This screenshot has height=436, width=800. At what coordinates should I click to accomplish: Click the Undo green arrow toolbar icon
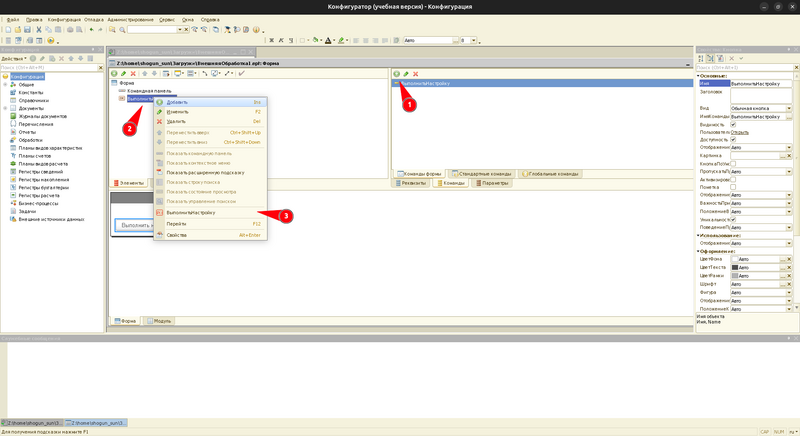[x=91, y=30]
